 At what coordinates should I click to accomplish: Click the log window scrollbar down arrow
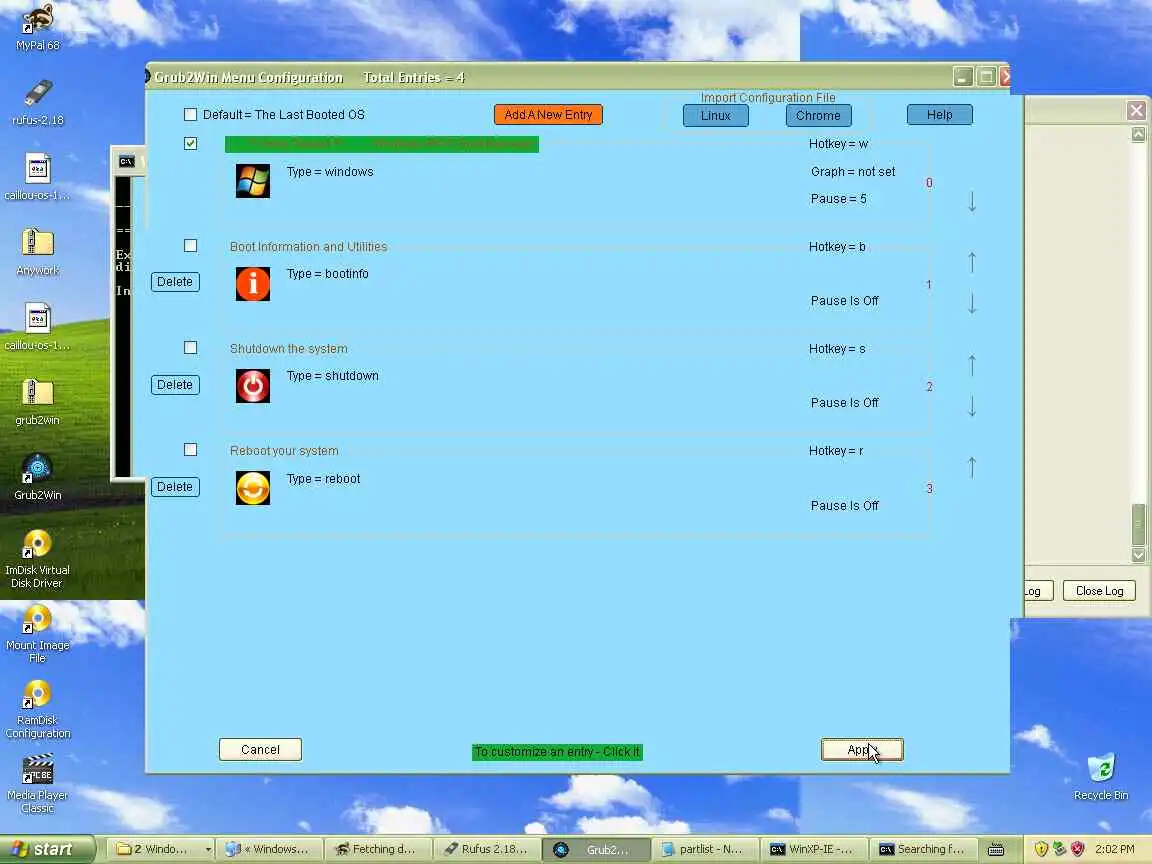(x=1138, y=555)
